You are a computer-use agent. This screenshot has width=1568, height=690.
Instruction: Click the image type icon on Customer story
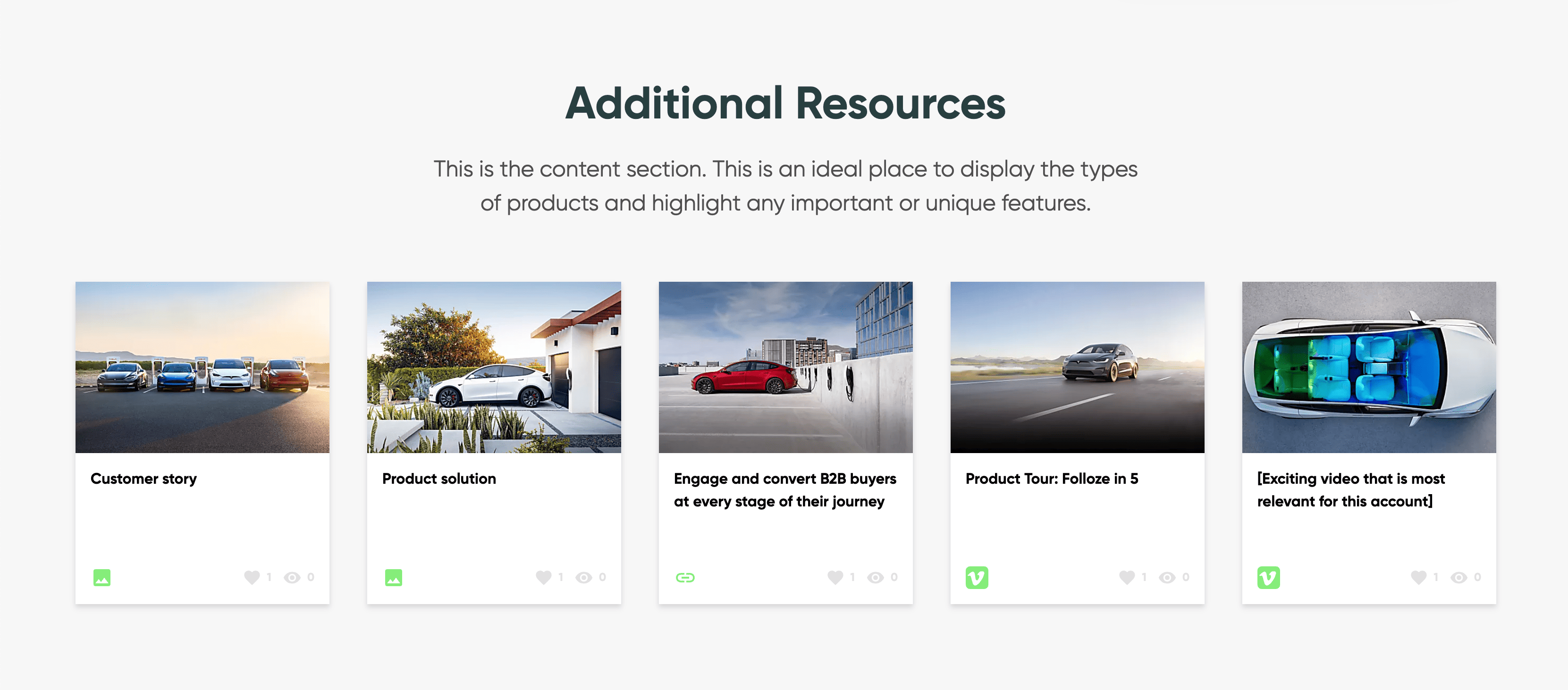(101, 577)
